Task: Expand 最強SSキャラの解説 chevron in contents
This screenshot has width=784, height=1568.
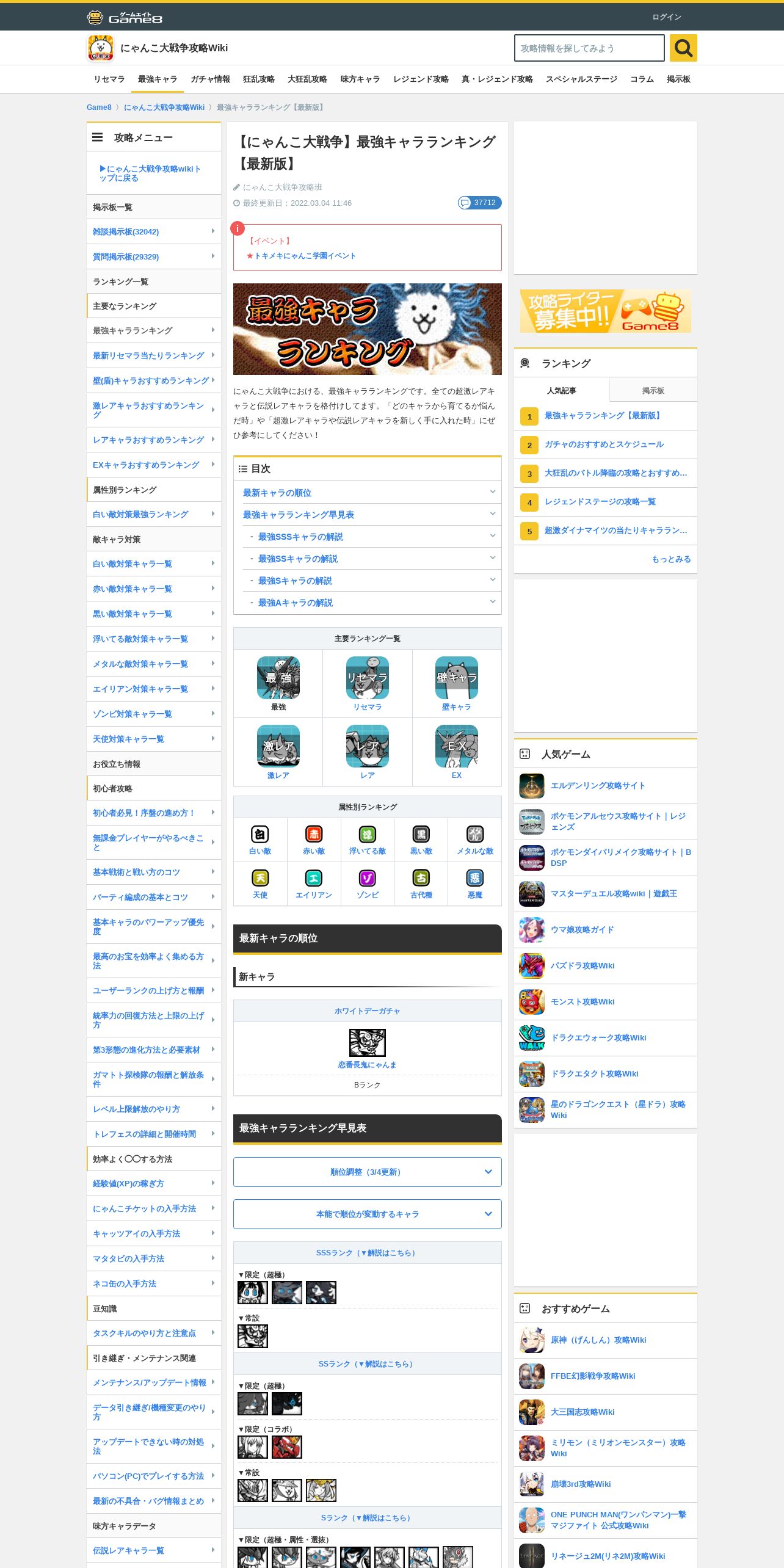Action: click(x=493, y=557)
